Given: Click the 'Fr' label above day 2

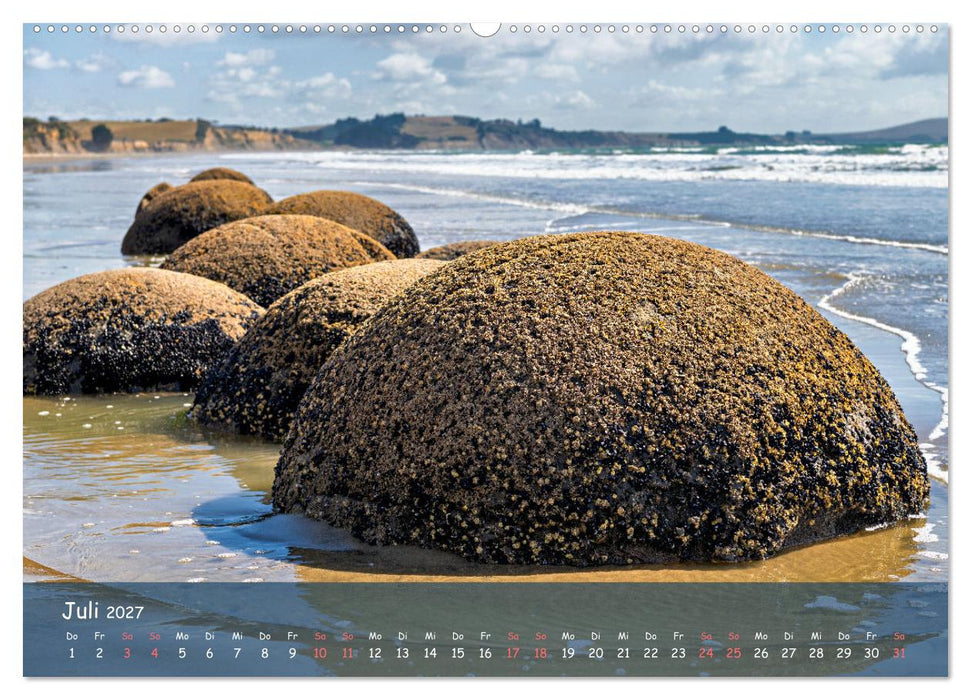Looking at the screenshot, I should tap(99, 636).
